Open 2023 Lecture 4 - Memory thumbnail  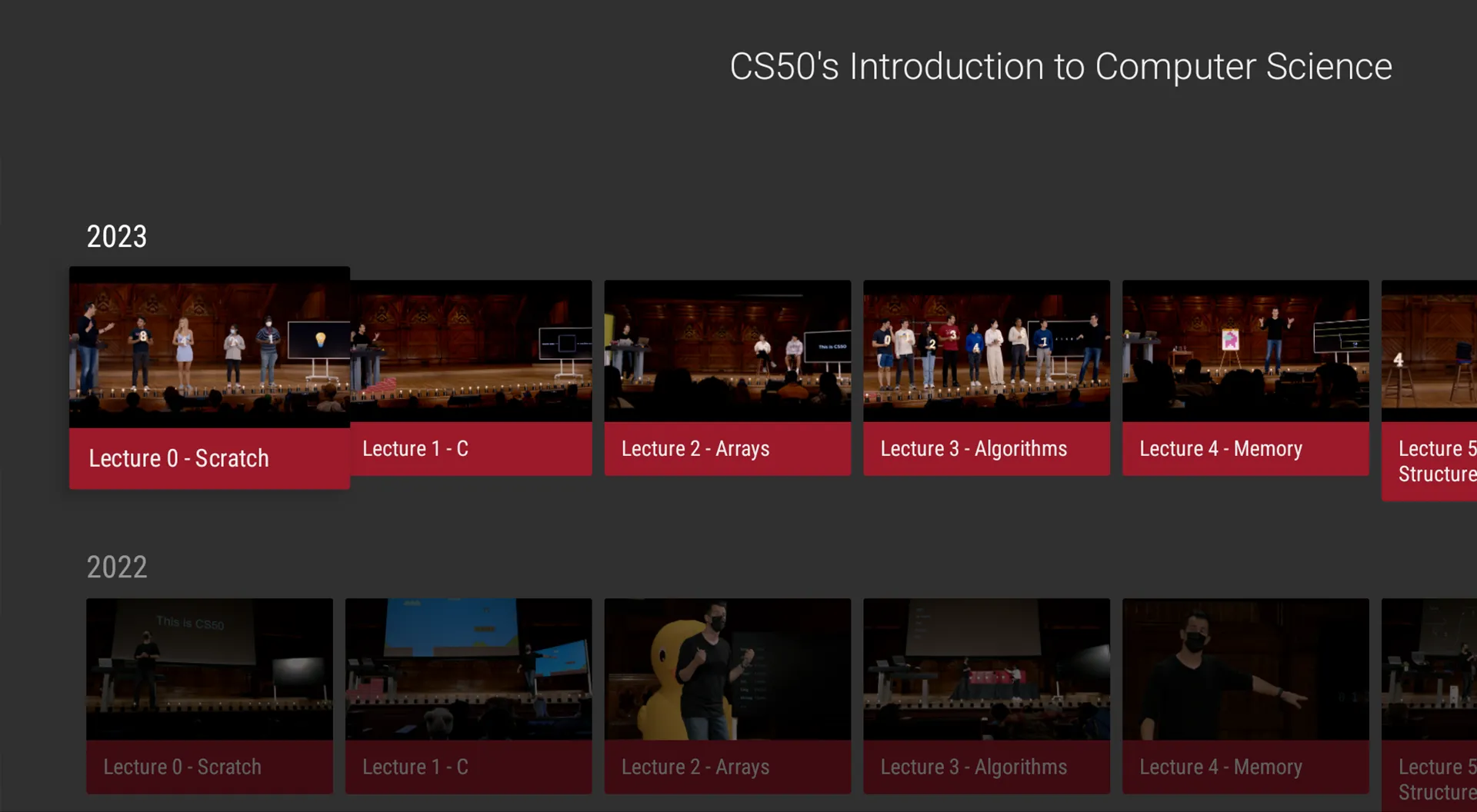[x=1245, y=351]
